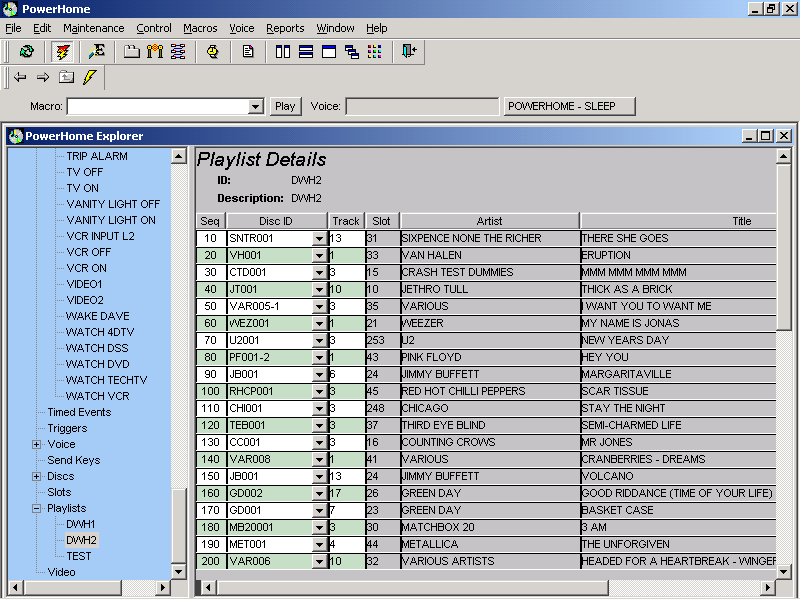The width and height of the screenshot is (800, 600).
Task: Open the Control menu
Action: tap(154, 28)
